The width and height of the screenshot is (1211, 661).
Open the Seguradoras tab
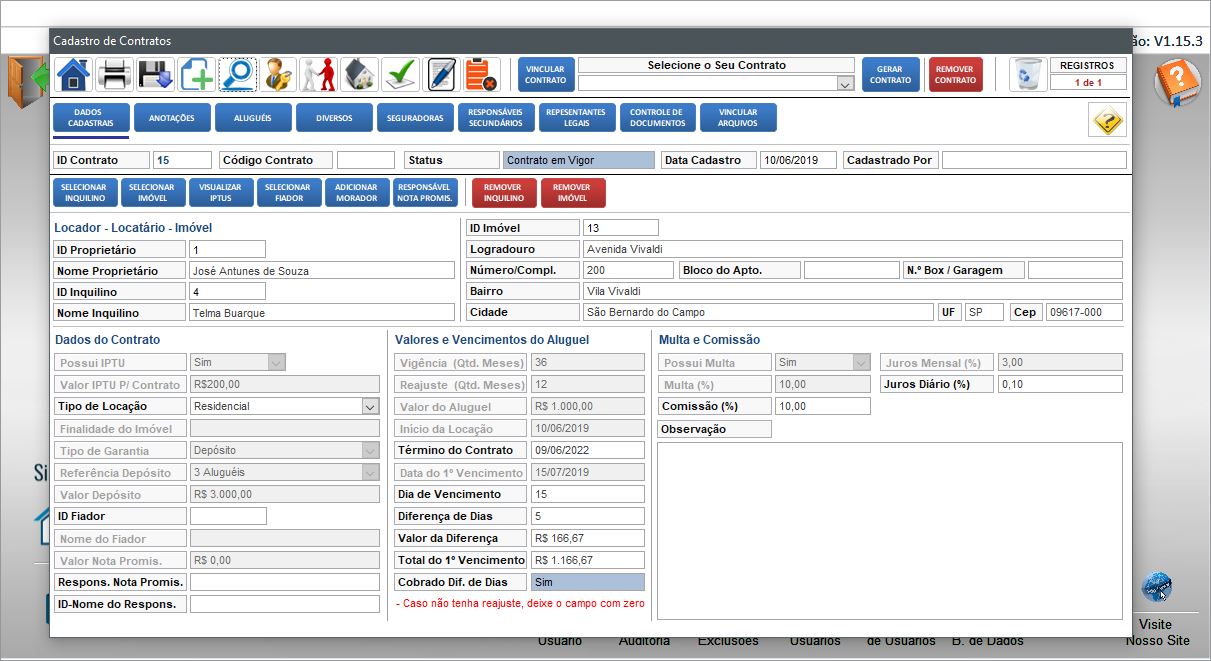pos(415,118)
